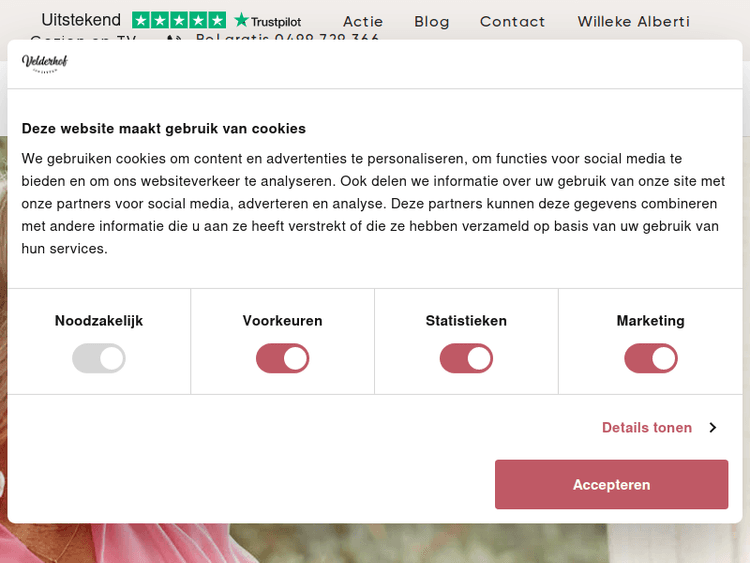Switch off the Marketing cookies toggle
The image size is (750, 563).
click(x=651, y=358)
